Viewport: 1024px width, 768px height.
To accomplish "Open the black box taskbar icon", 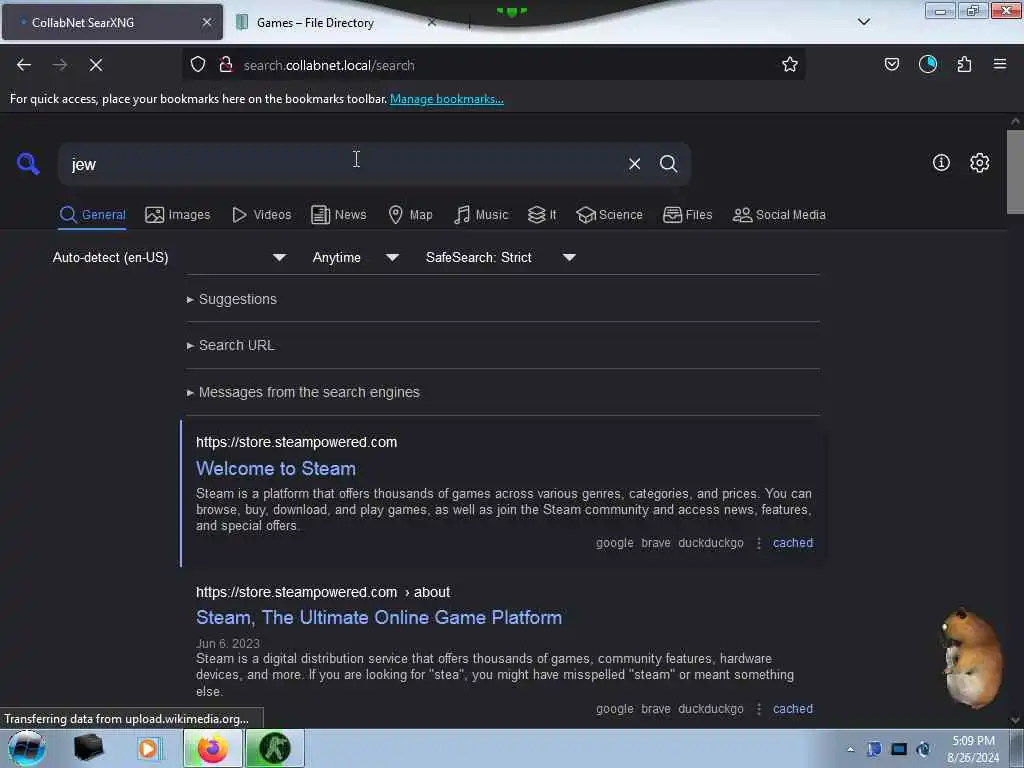I will pyautogui.click(x=88, y=748).
